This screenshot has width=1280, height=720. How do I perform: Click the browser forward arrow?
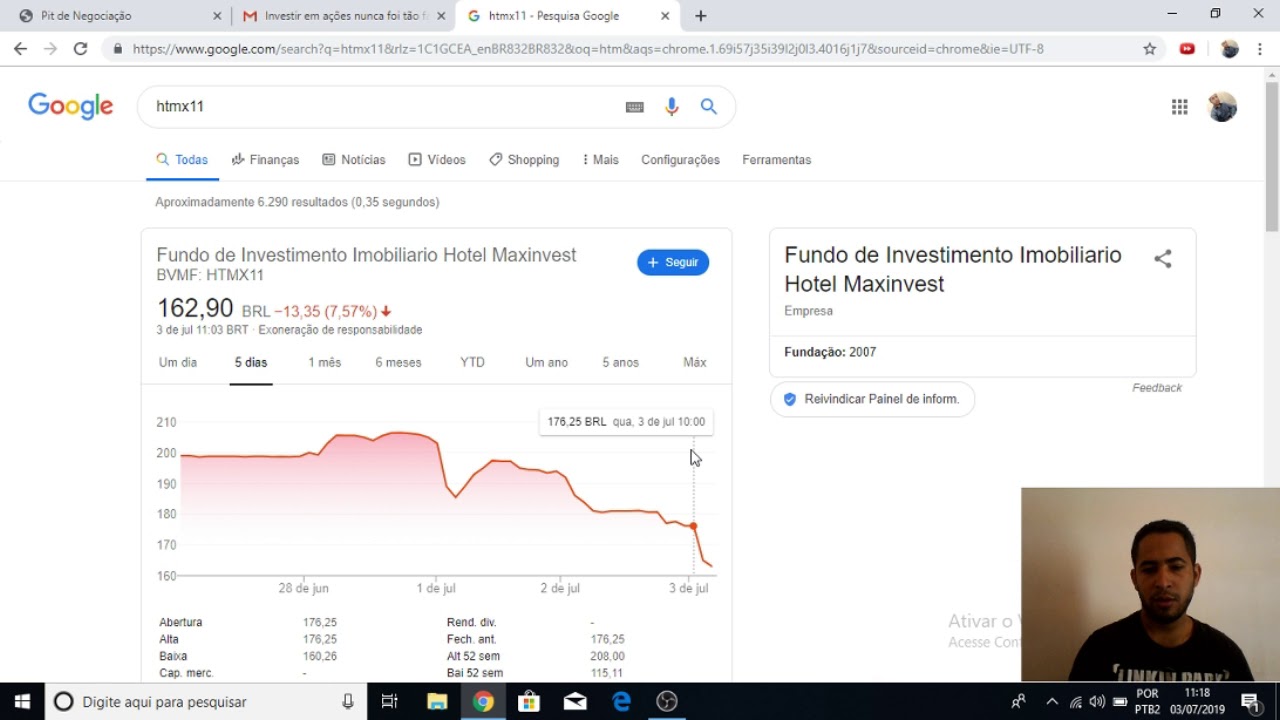click(x=50, y=48)
